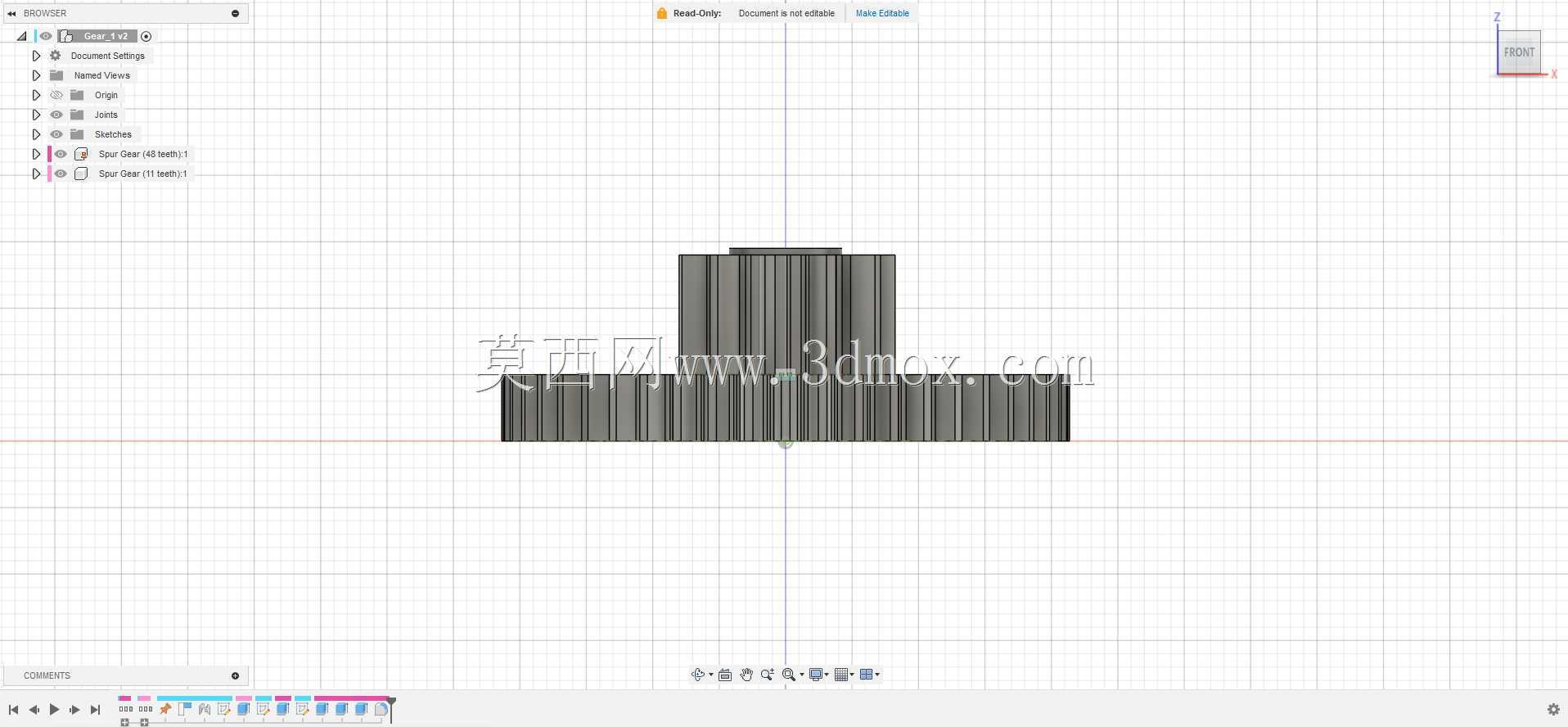Viewport: 1568px width, 727px height.
Task: Collapse the Gear_1 v2 root node
Action: 22,36
